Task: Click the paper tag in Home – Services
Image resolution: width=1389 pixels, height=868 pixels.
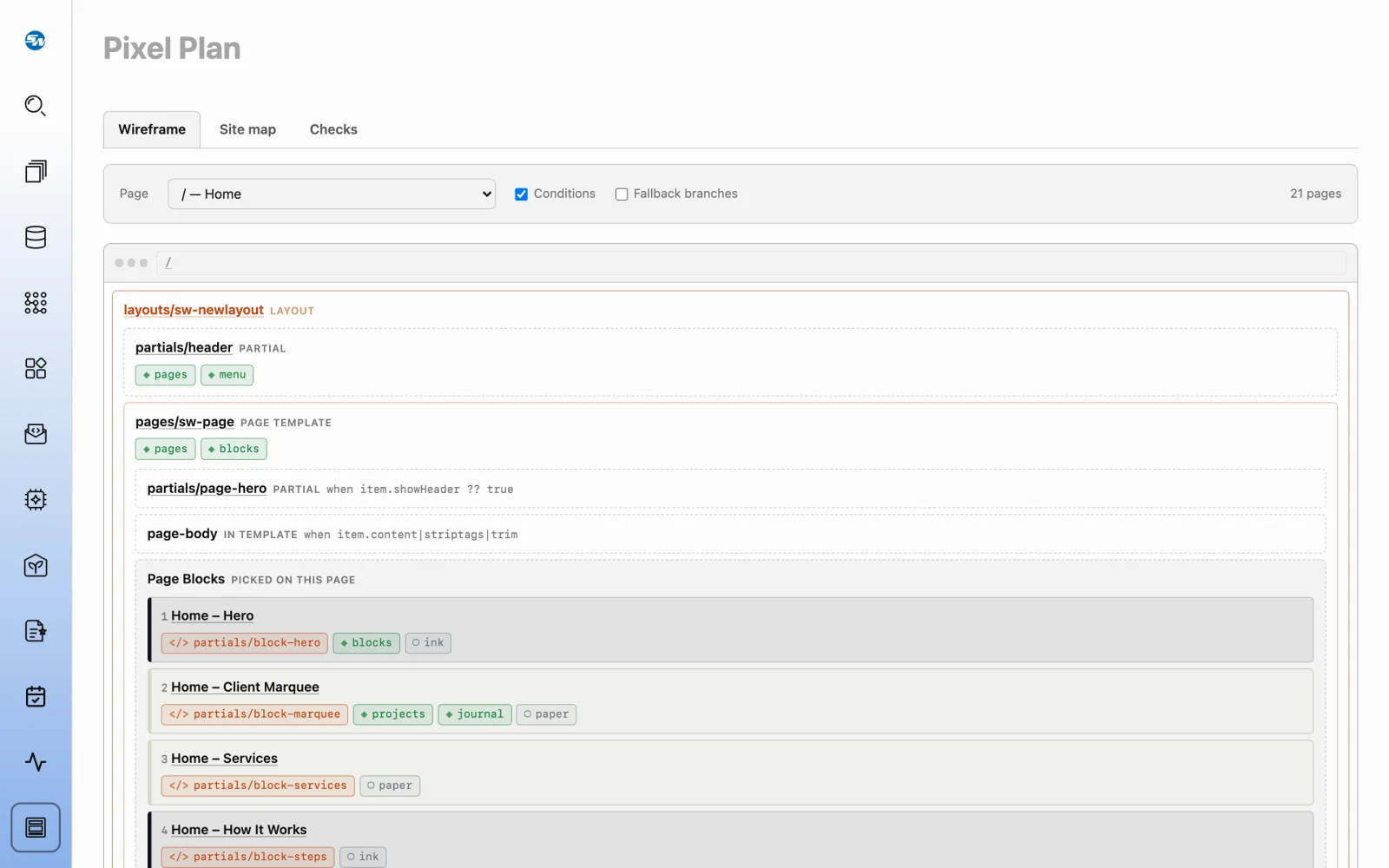Action: click(x=390, y=786)
